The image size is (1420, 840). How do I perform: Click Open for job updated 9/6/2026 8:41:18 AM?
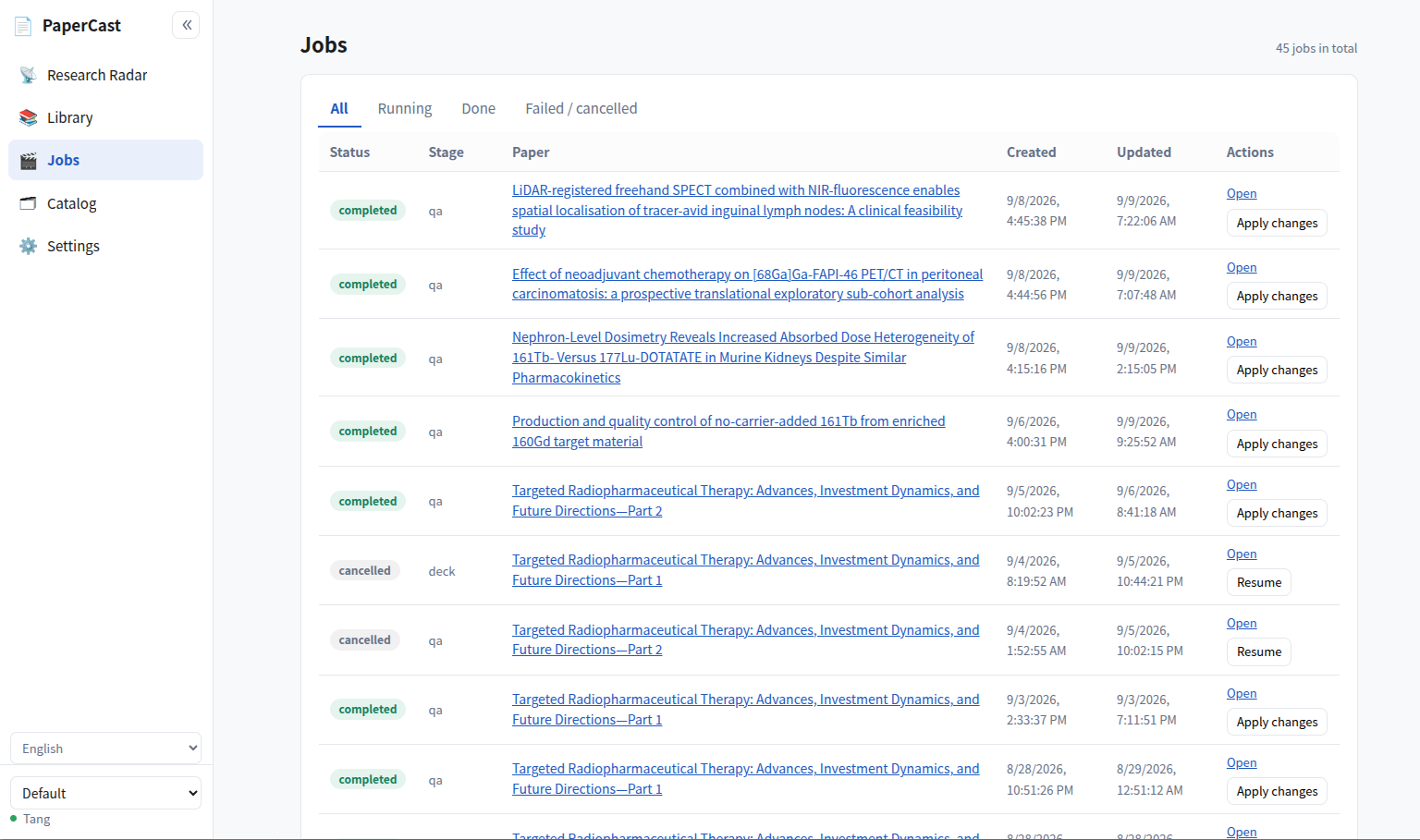[x=1242, y=484]
